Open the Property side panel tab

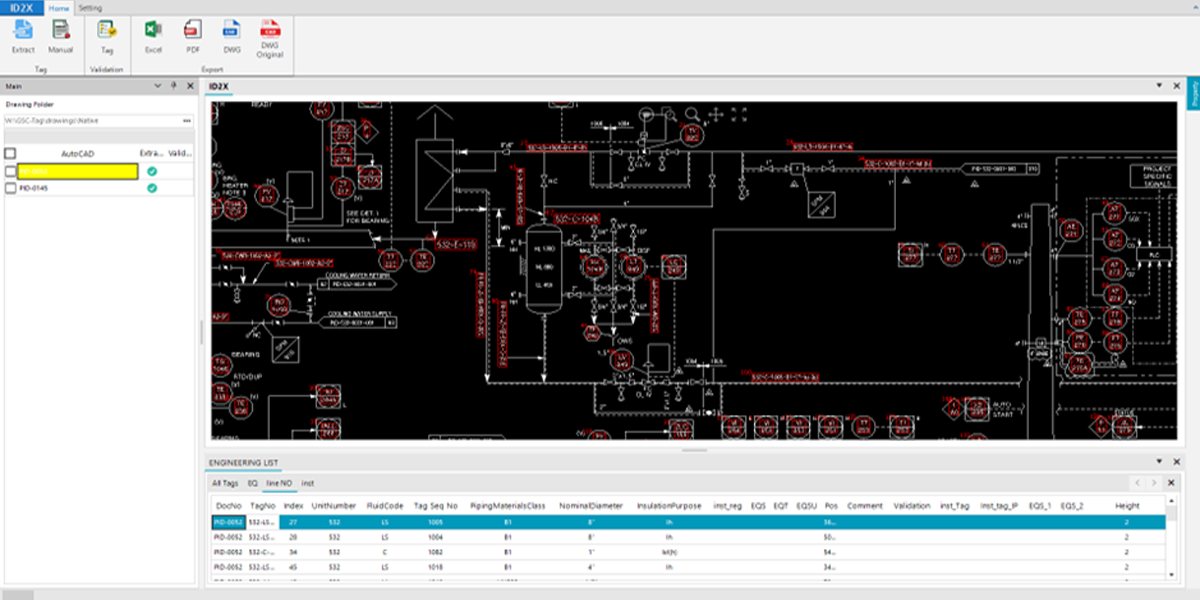1194,95
